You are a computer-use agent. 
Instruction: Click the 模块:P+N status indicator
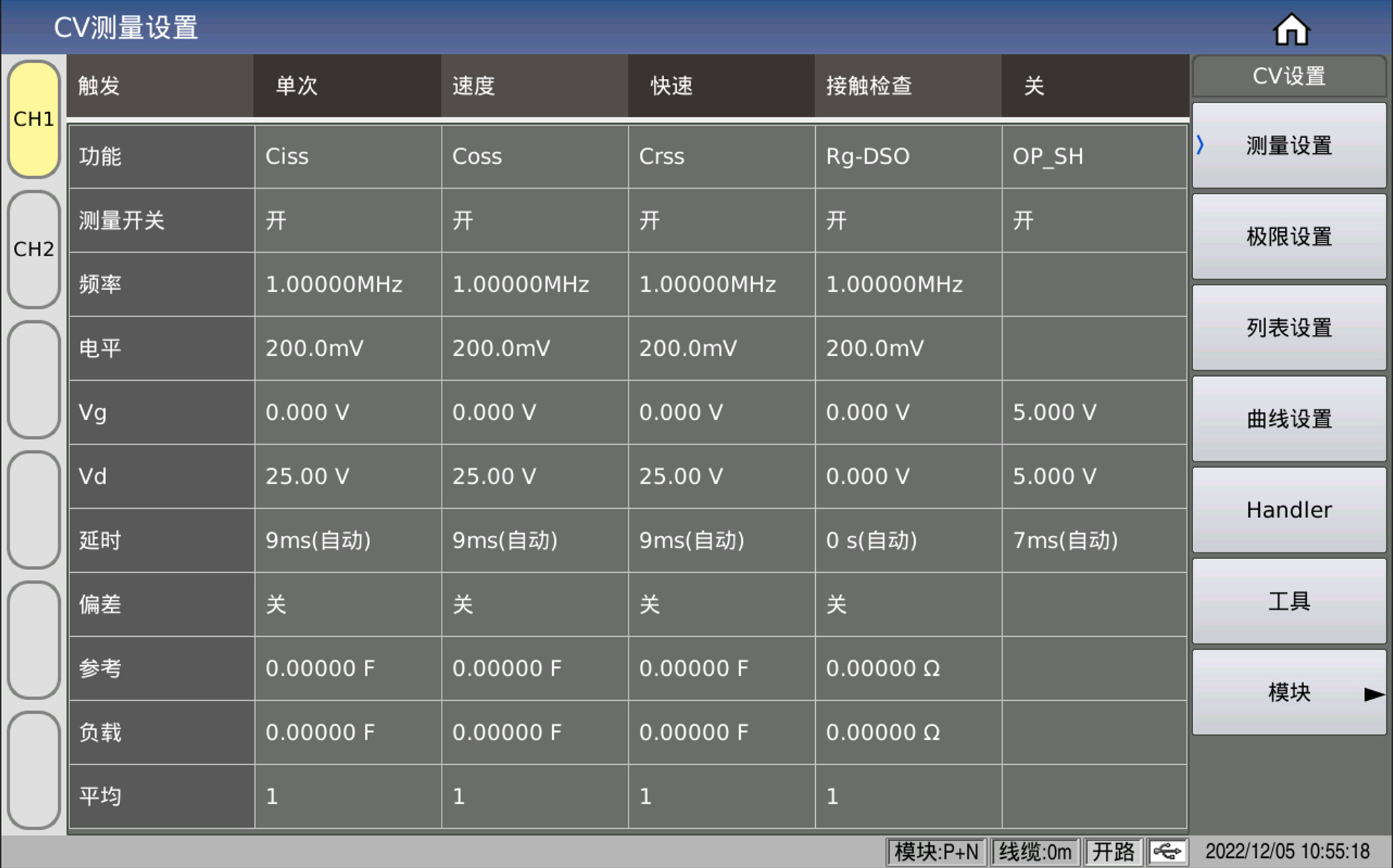coord(937,851)
